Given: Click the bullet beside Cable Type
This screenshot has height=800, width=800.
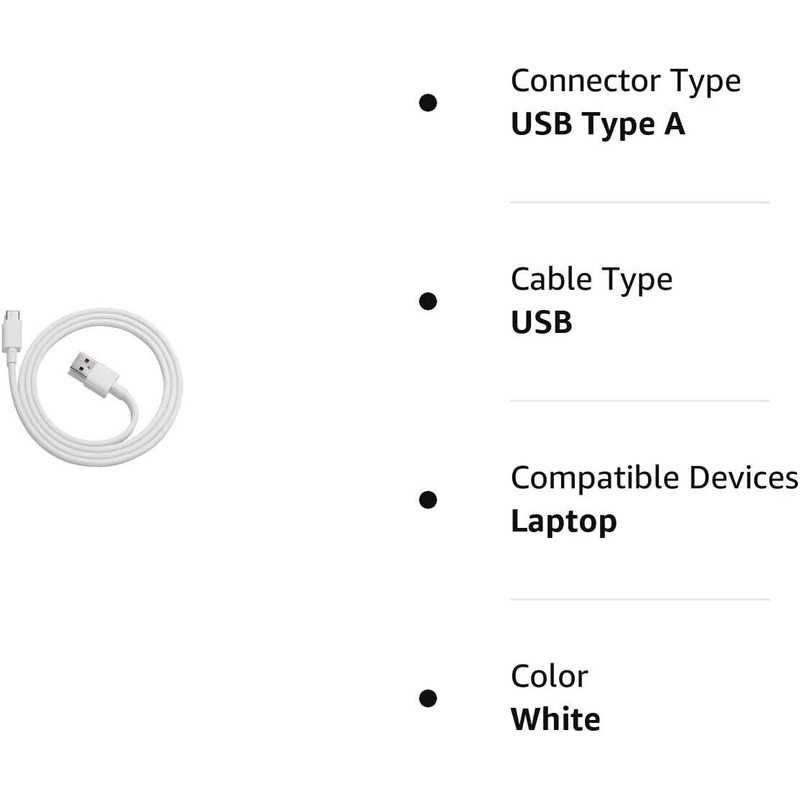Looking at the screenshot, I should 428,301.
